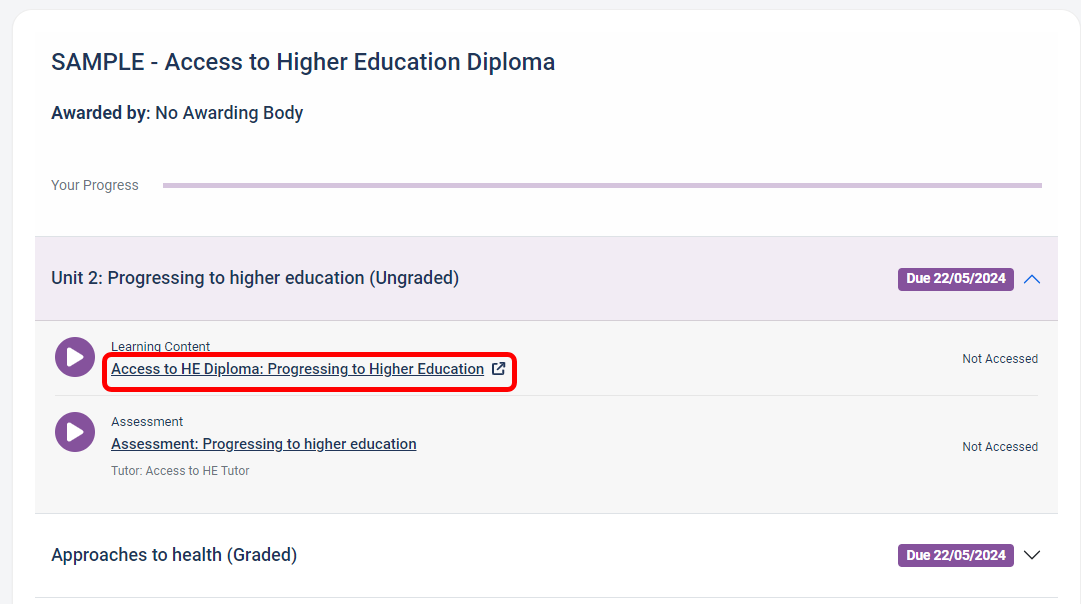Click the SAMPLE - Access to Higher Education Diploma title
Image resolution: width=1081 pixels, height=604 pixels.
[303, 62]
